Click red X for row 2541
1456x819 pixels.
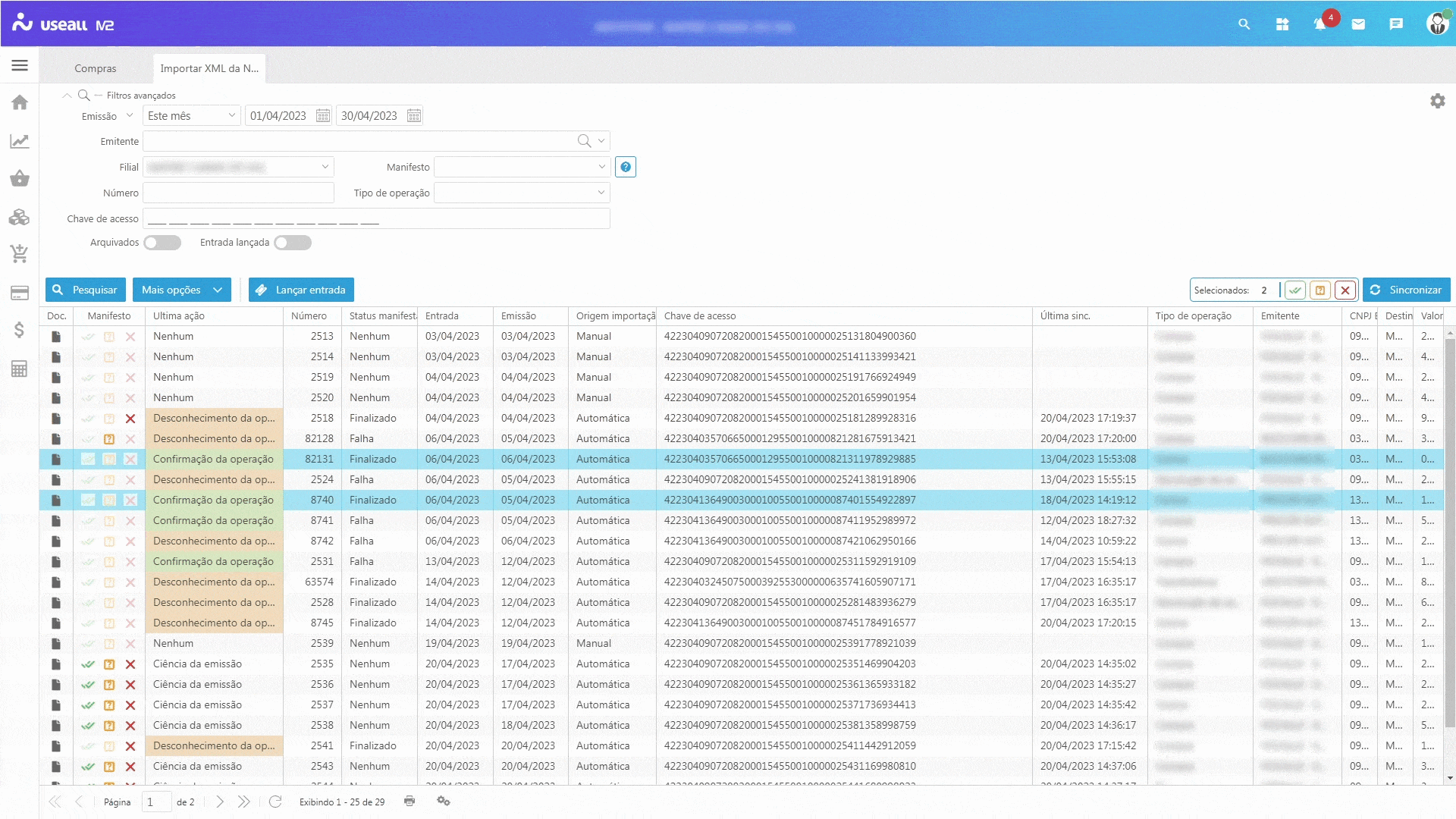click(130, 746)
